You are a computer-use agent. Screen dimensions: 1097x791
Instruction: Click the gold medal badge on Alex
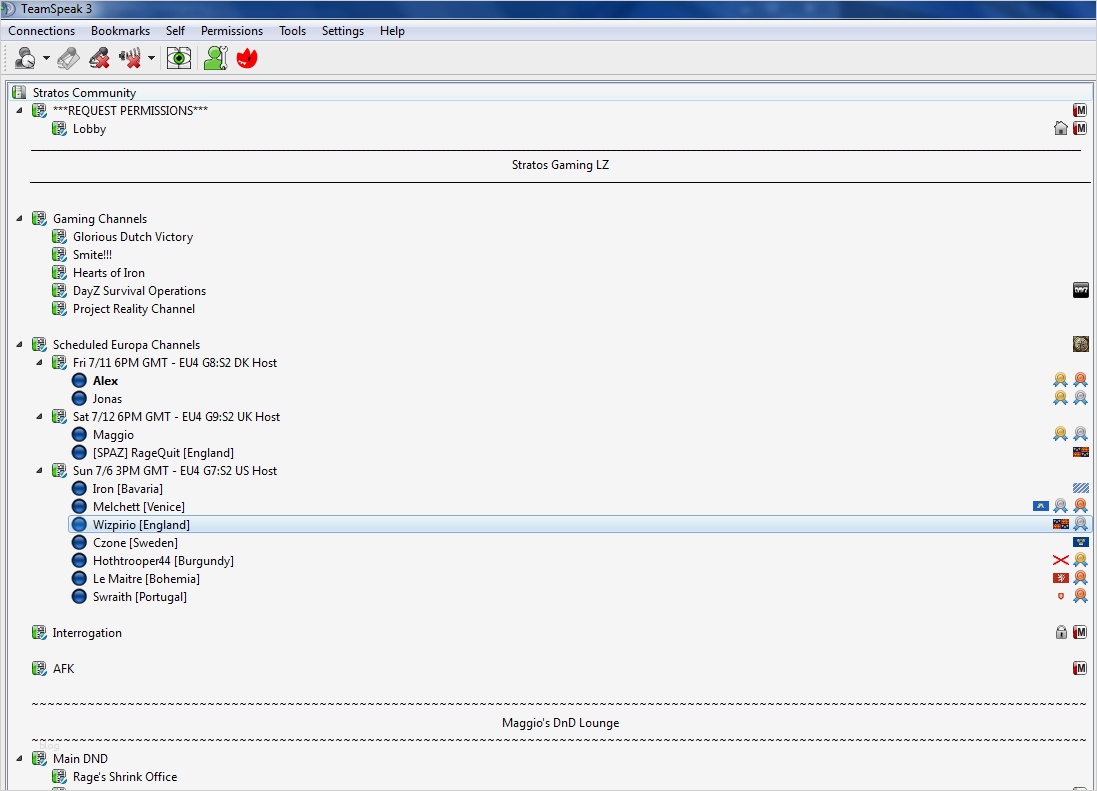tap(1061, 379)
